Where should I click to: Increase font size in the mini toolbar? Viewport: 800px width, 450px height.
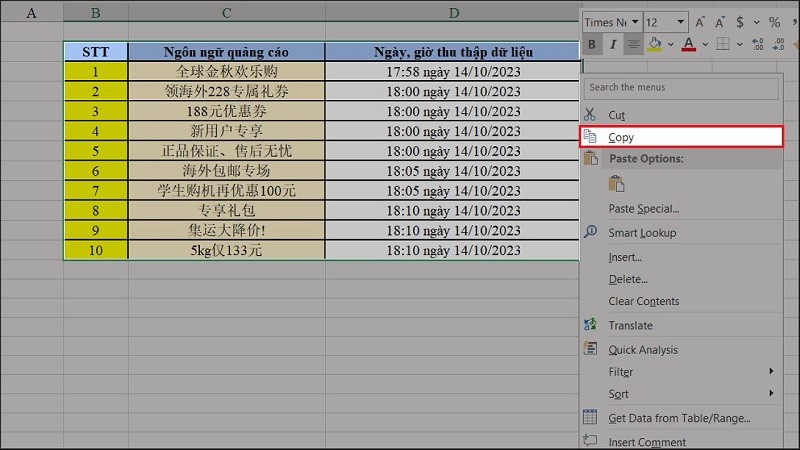tap(699, 22)
